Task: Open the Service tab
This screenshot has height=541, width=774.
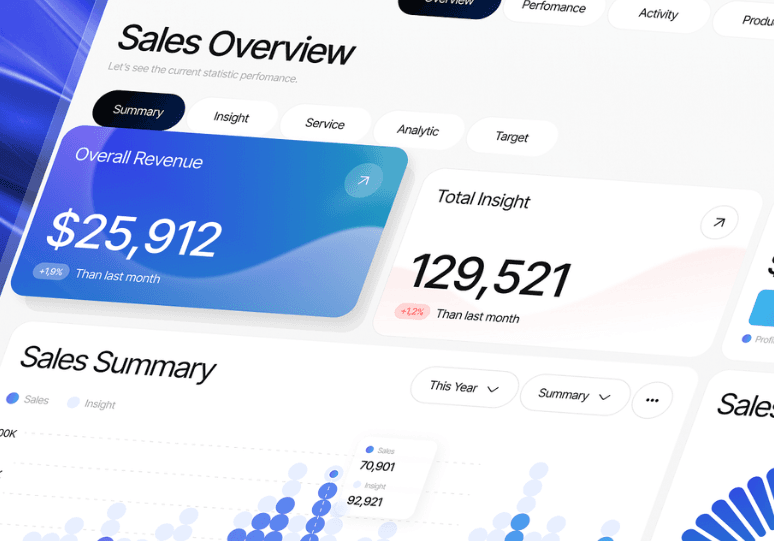Action: (x=324, y=124)
